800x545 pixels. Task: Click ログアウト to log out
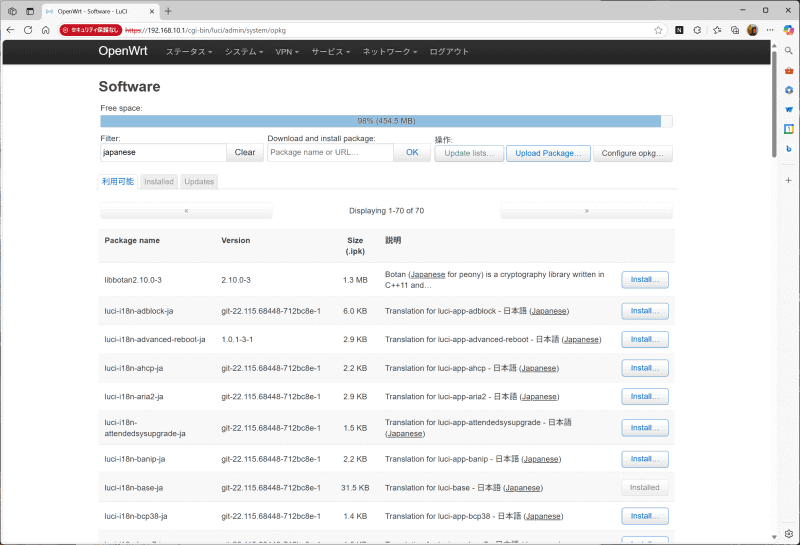[448, 52]
